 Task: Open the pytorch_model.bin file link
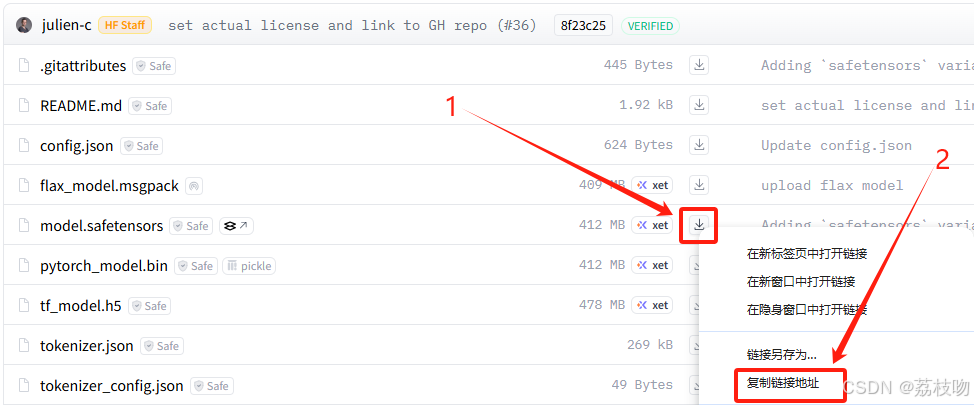[x=104, y=266]
